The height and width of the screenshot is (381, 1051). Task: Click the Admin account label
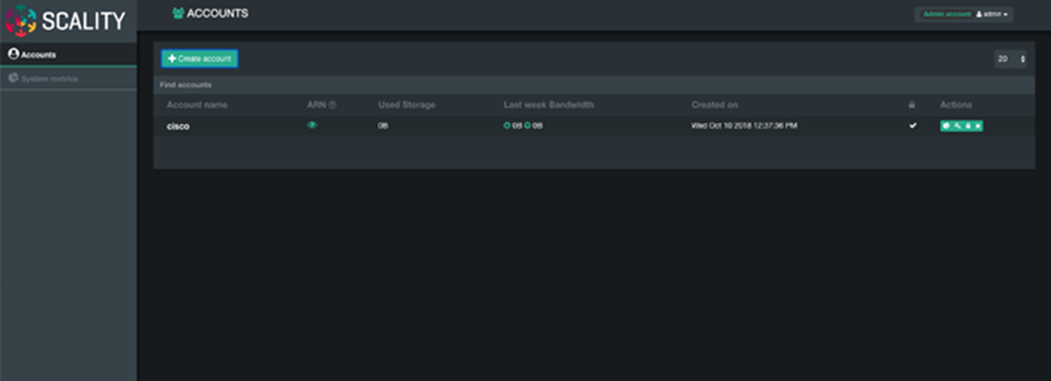tap(946, 14)
